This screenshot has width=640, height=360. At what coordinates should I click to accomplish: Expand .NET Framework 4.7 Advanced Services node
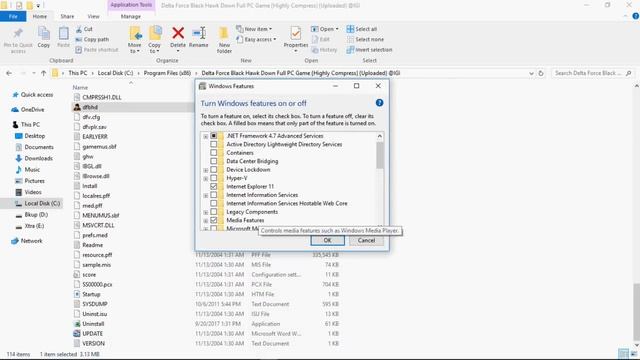tap(206, 136)
